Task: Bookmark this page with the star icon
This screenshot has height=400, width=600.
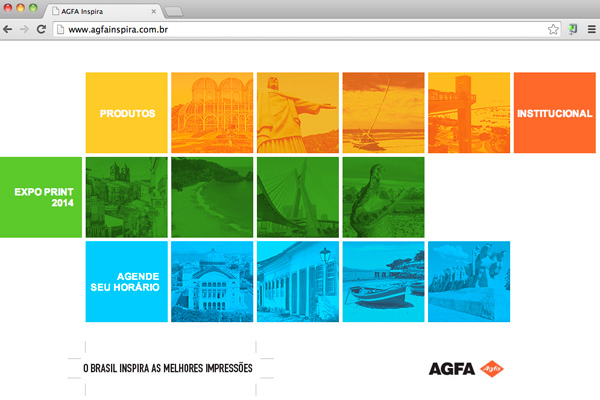Action: pyautogui.click(x=553, y=29)
